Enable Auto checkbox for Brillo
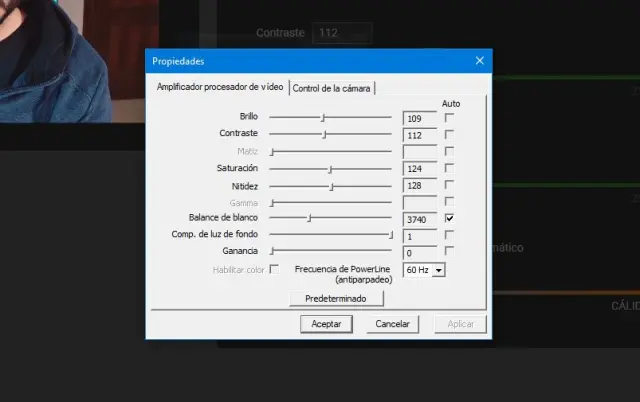640x402 pixels. click(450, 117)
